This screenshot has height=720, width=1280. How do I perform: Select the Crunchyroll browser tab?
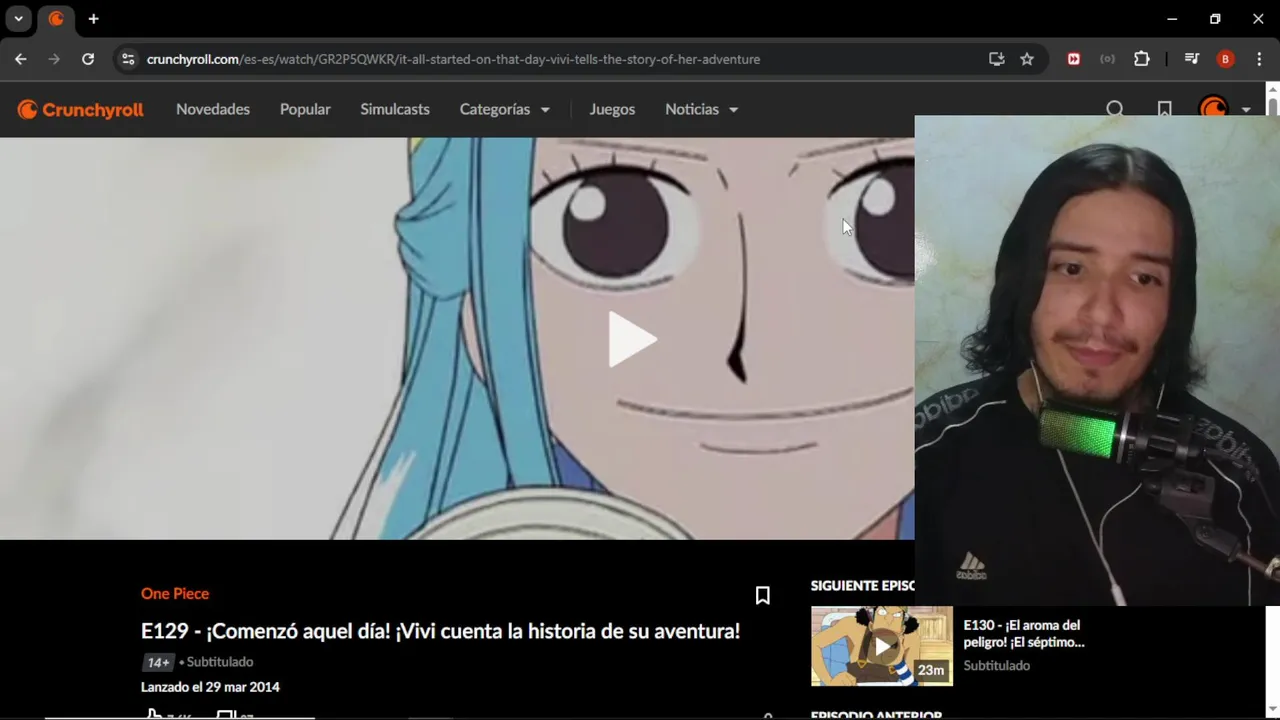coord(57,19)
